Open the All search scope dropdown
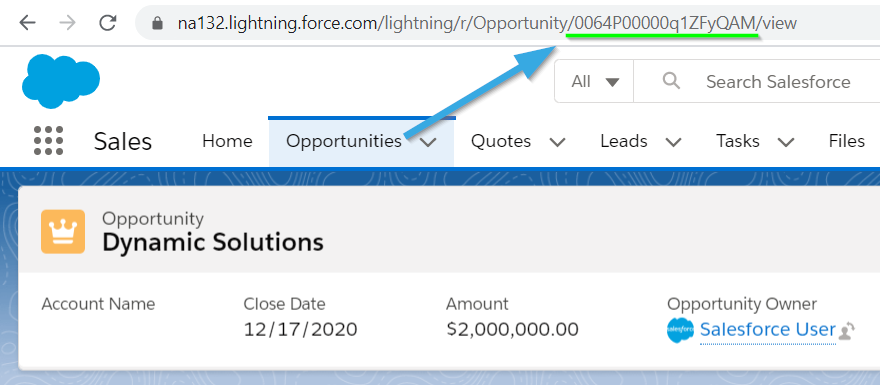Screen dimensions: 880x385 tap(594, 82)
